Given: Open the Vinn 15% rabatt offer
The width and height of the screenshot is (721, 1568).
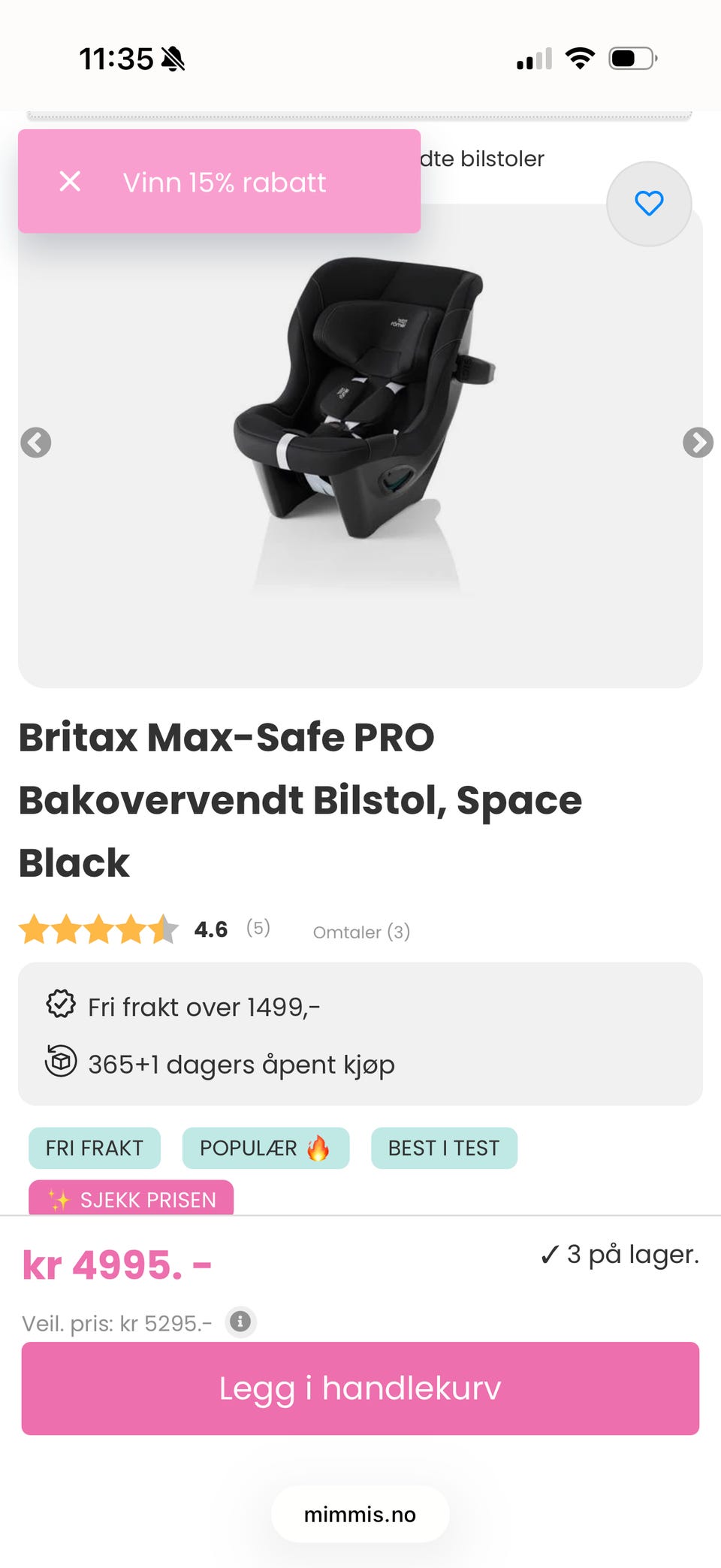Looking at the screenshot, I should 225,183.
